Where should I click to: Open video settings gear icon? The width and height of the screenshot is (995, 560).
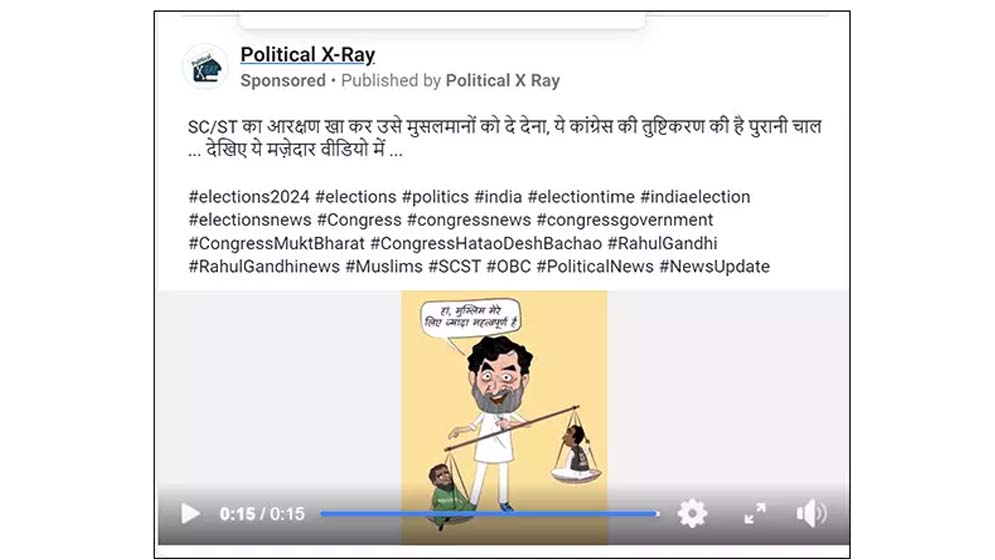click(x=692, y=513)
